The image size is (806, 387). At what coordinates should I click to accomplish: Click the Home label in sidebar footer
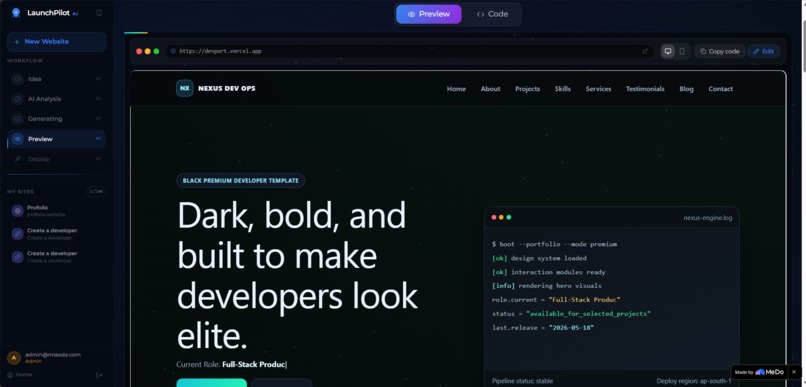(24, 375)
